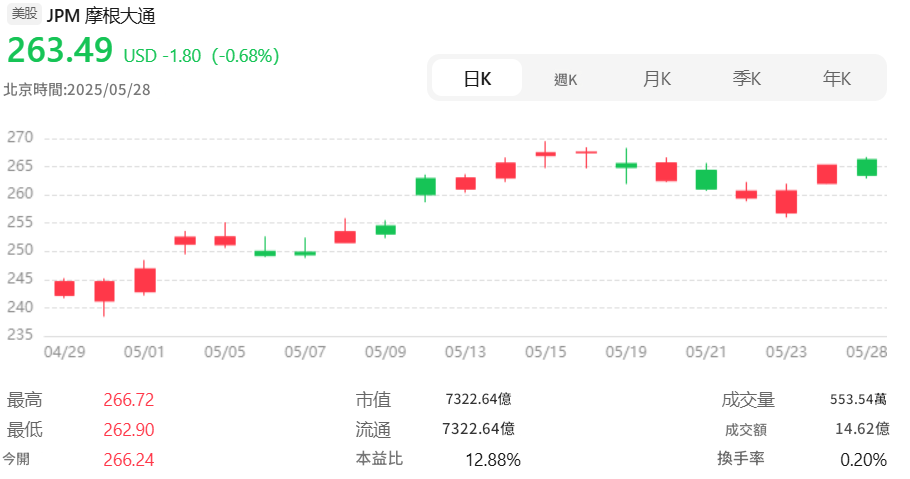Click the 05/19 green candlestick
Screen dimensions: 910x479
pos(626,165)
